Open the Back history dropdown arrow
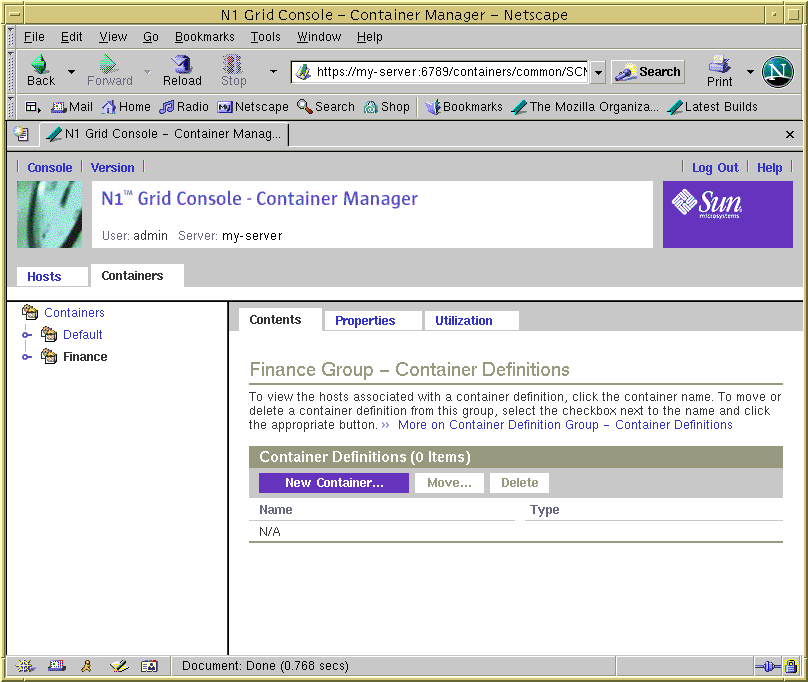Viewport: 808px width, 682px height. tap(72, 72)
